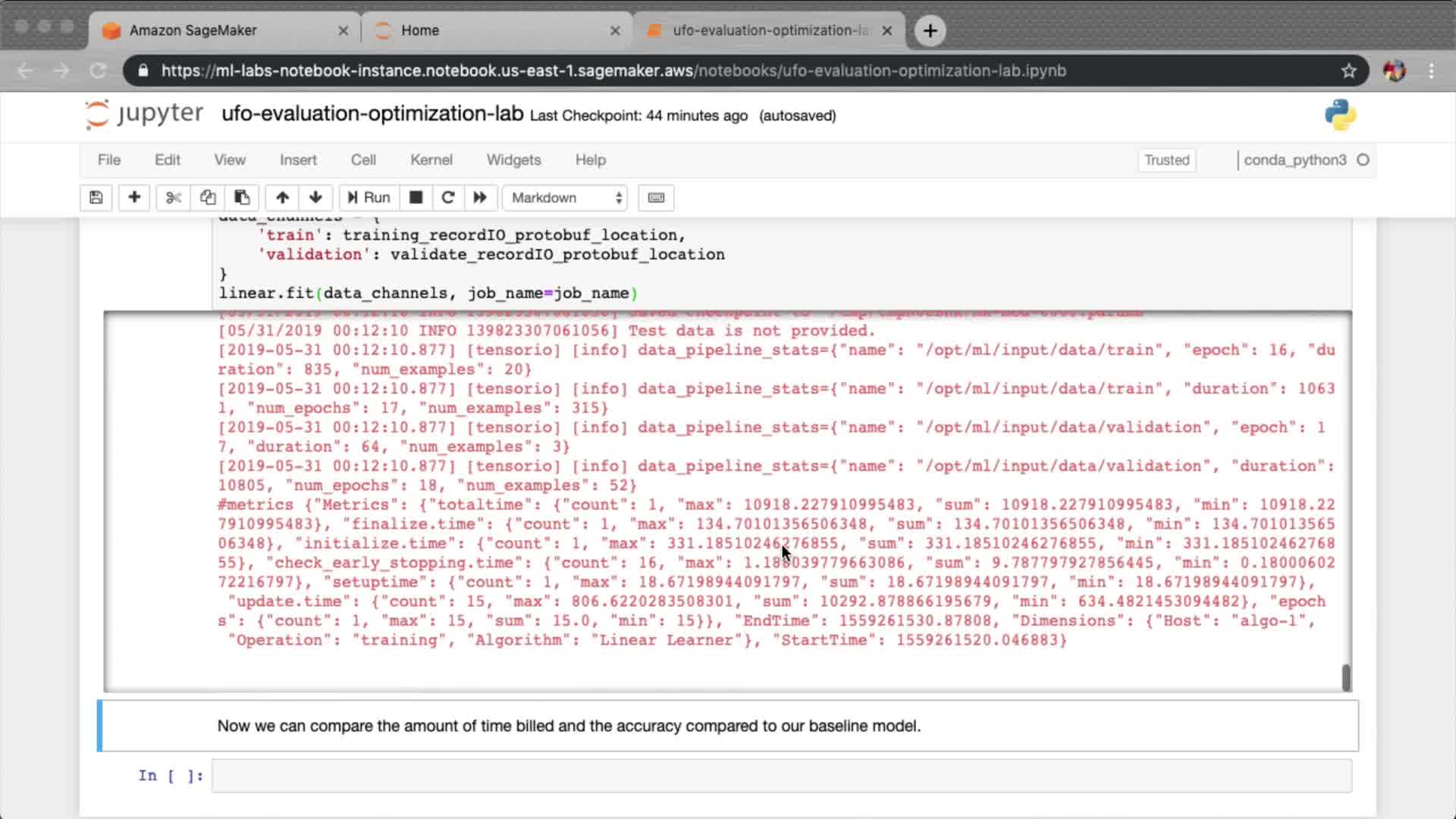Viewport: 1456px width, 819px height.
Task: Open the command palette keyboard icon
Action: [x=656, y=198]
